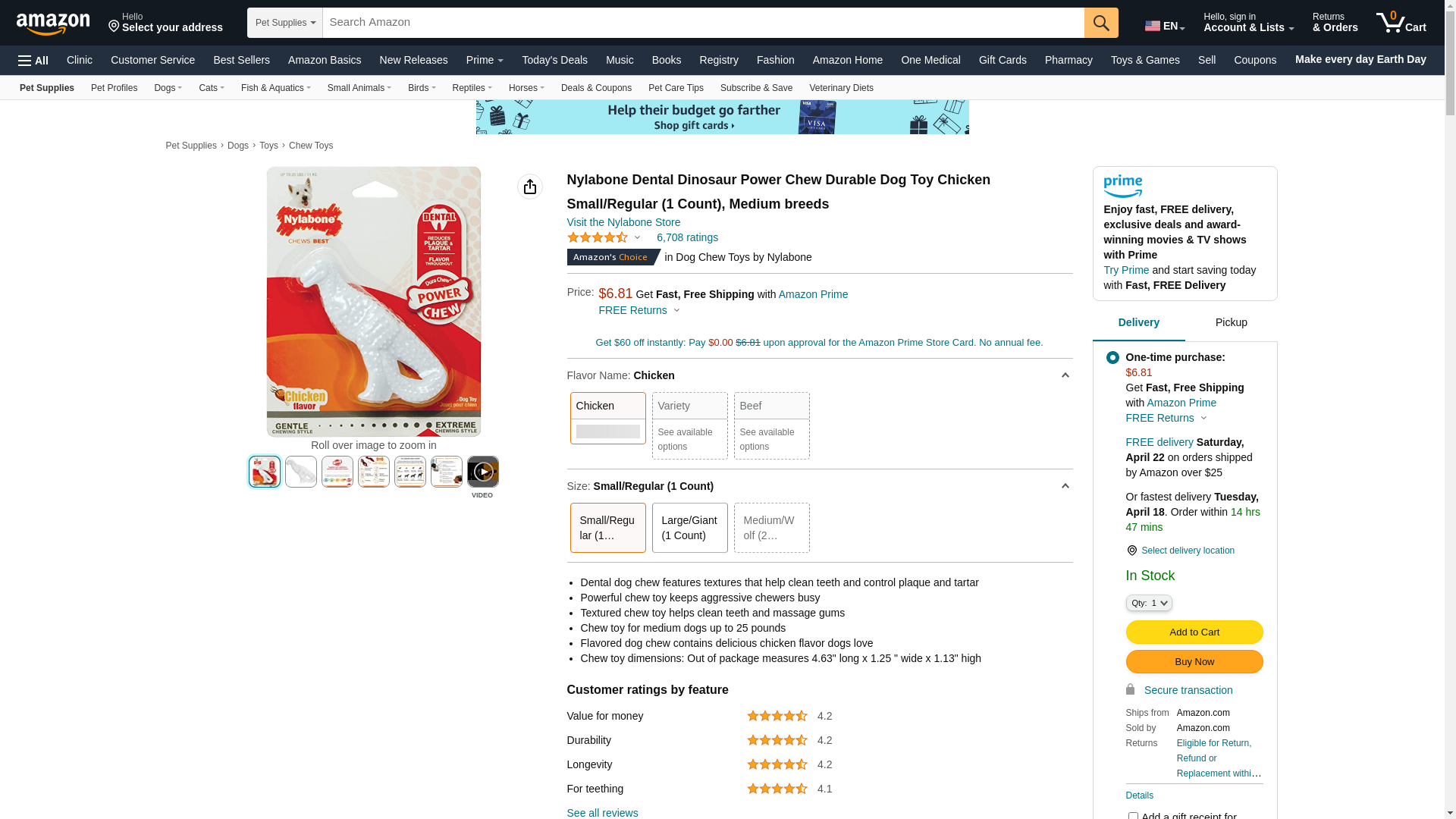Tick the add a gift receipt checkbox
This screenshot has width=1456, height=819.
(1133, 816)
